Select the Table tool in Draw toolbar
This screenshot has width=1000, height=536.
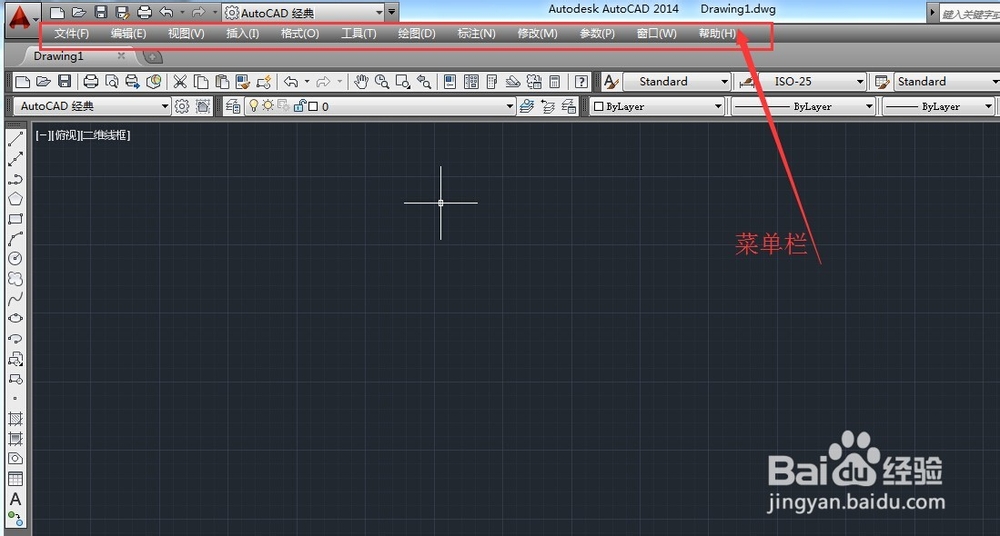tap(15, 479)
